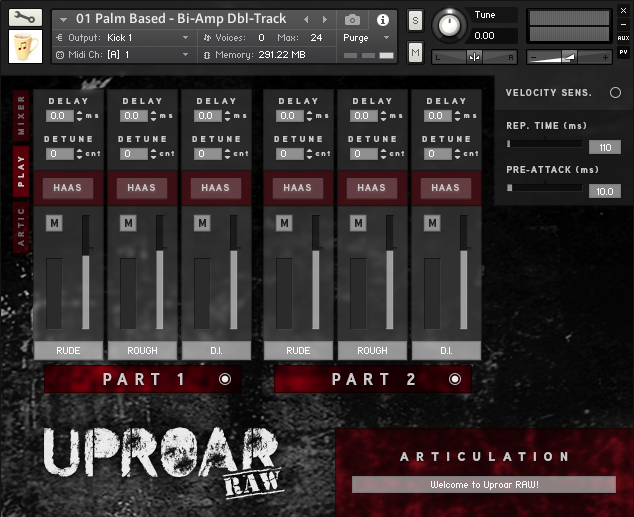The height and width of the screenshot is (517, 634).
Task: Adjust the Tune knob
Action: (x=449, y=25)
